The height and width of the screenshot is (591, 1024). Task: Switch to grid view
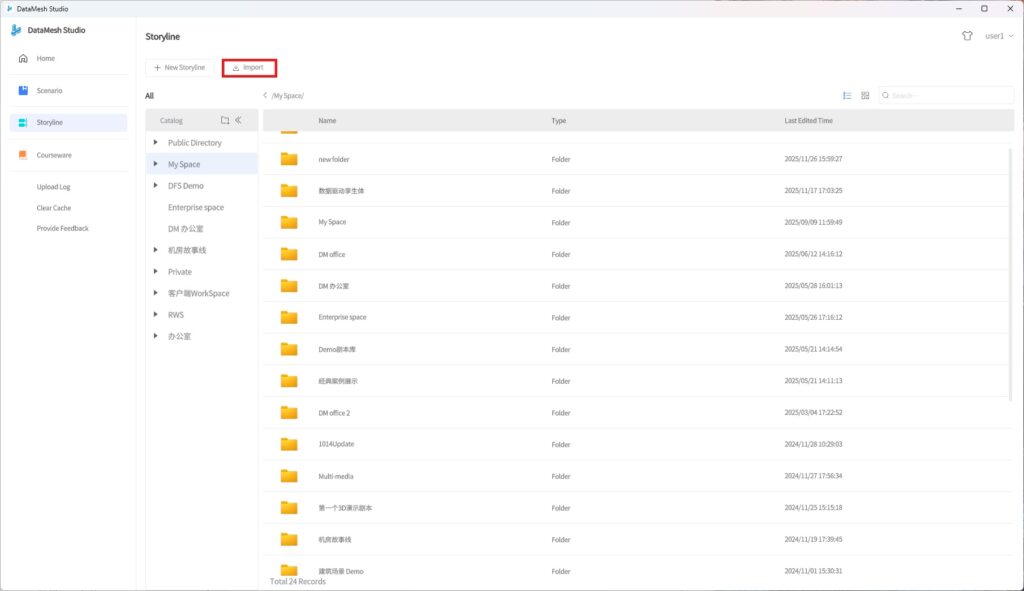[x=865, y=96]
